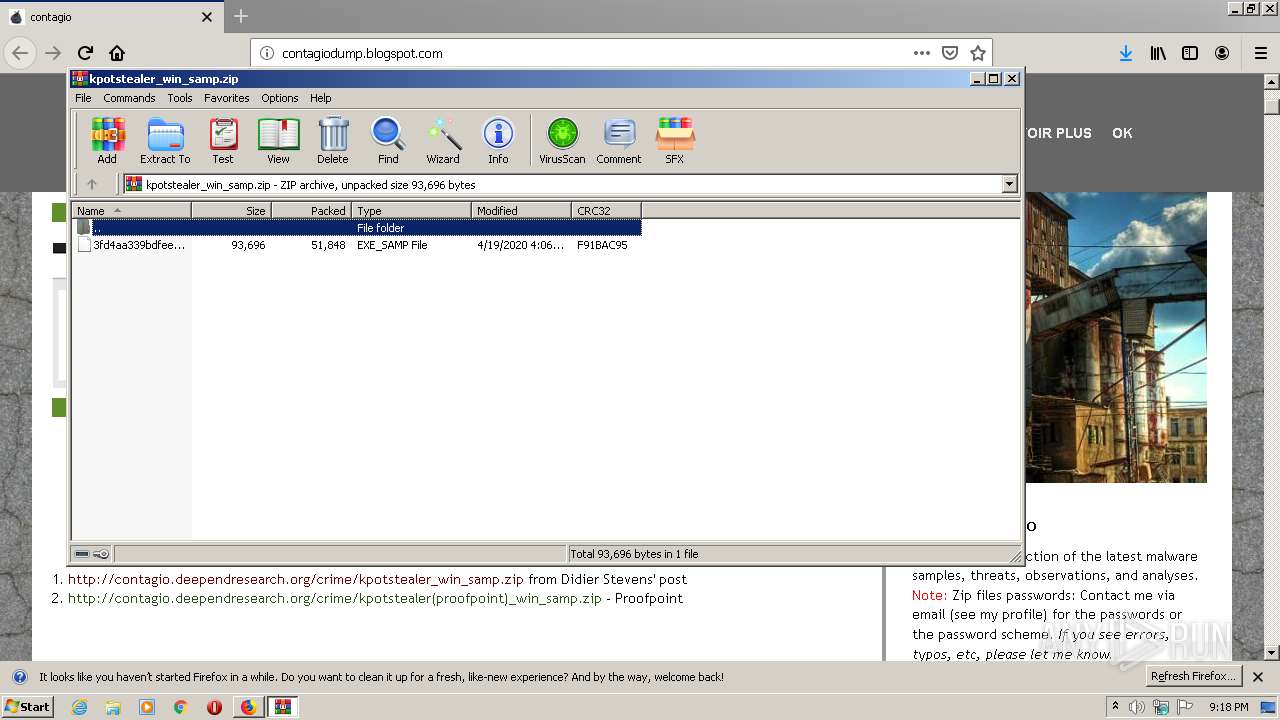Dismiss the Firefox refresh notification
This screenshot has height=720, width=1280.
click(1258, 677)
